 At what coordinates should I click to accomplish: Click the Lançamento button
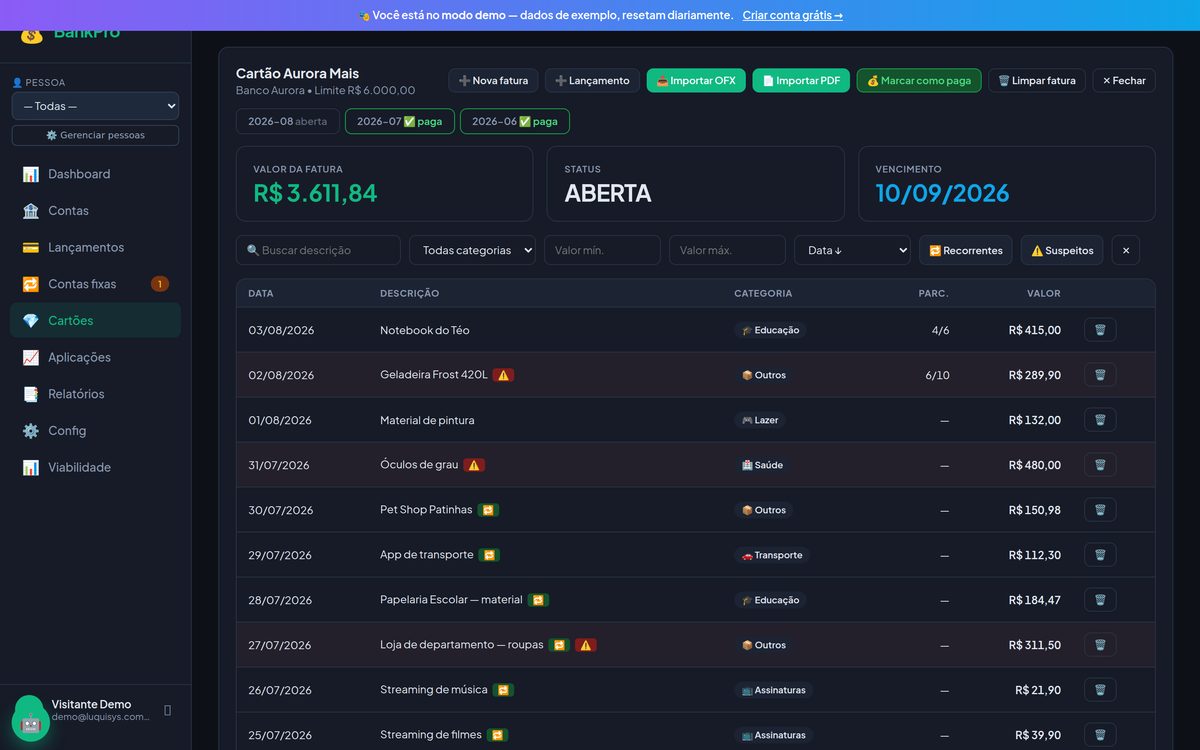[x=592, y=80]
